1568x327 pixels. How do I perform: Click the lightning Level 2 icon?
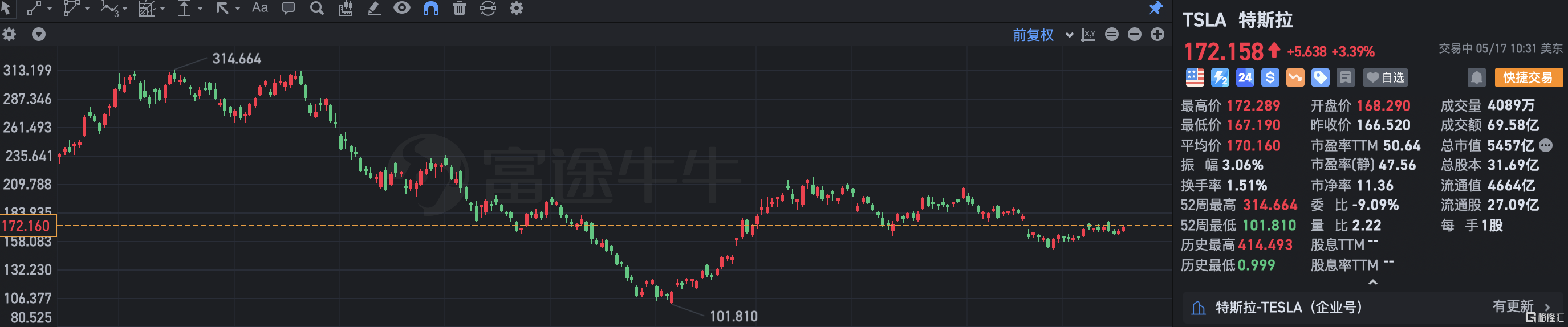(1220, 77)
